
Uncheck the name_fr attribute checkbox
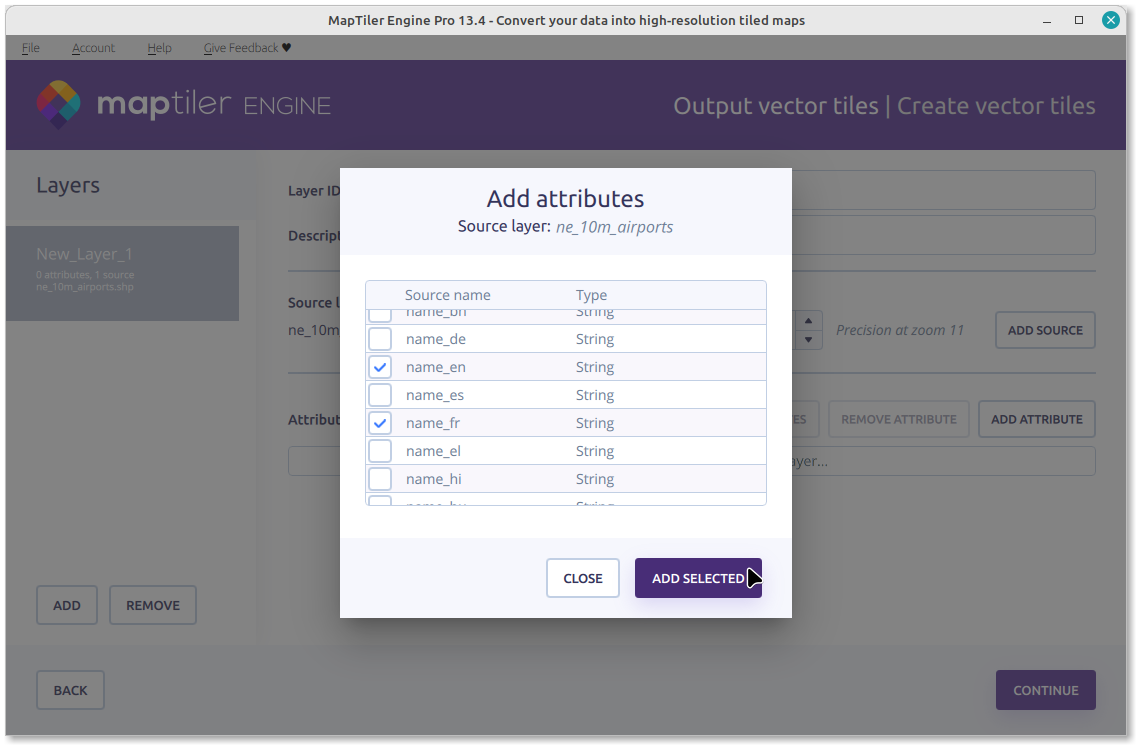(380, 423)
